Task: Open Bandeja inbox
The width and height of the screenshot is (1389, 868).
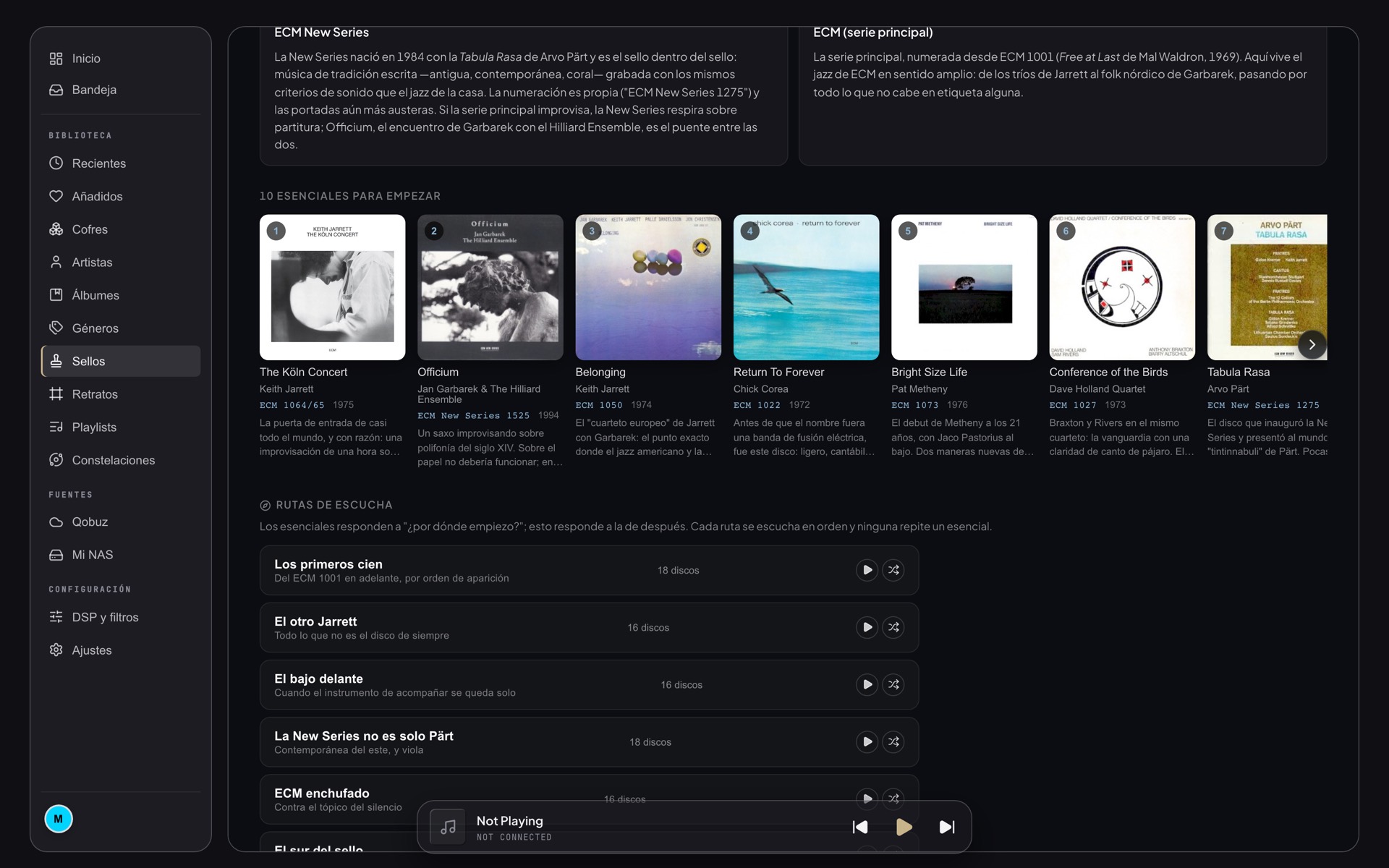Action: (x=120, y=90)
